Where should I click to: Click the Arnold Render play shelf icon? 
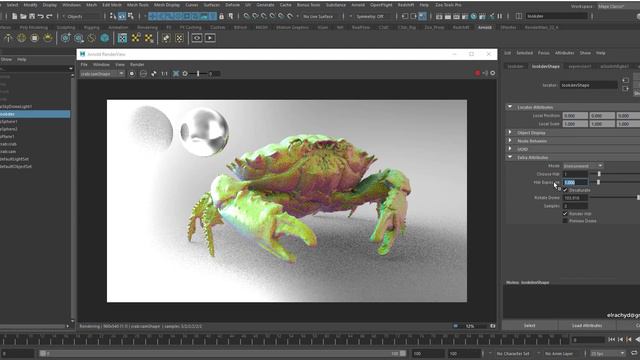click(210, 38)
